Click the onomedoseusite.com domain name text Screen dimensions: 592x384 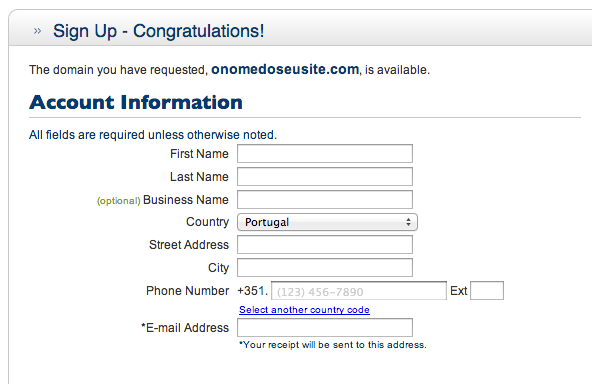coord(285,69)
